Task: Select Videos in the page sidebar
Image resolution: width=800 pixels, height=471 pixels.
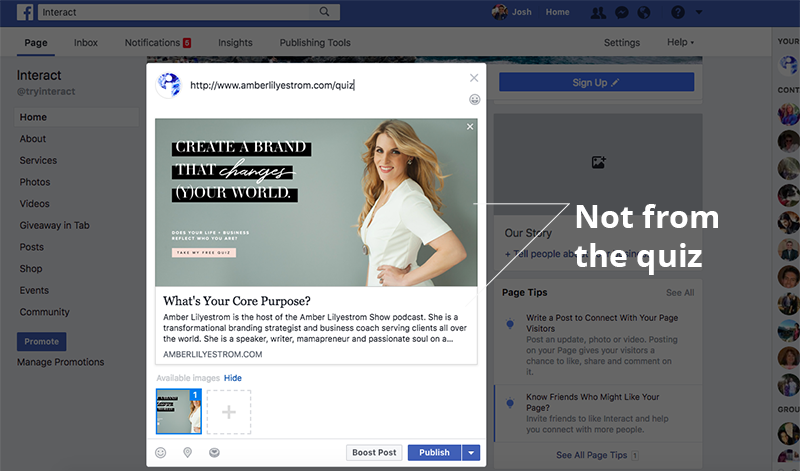Action: click(x=35, y=204)
